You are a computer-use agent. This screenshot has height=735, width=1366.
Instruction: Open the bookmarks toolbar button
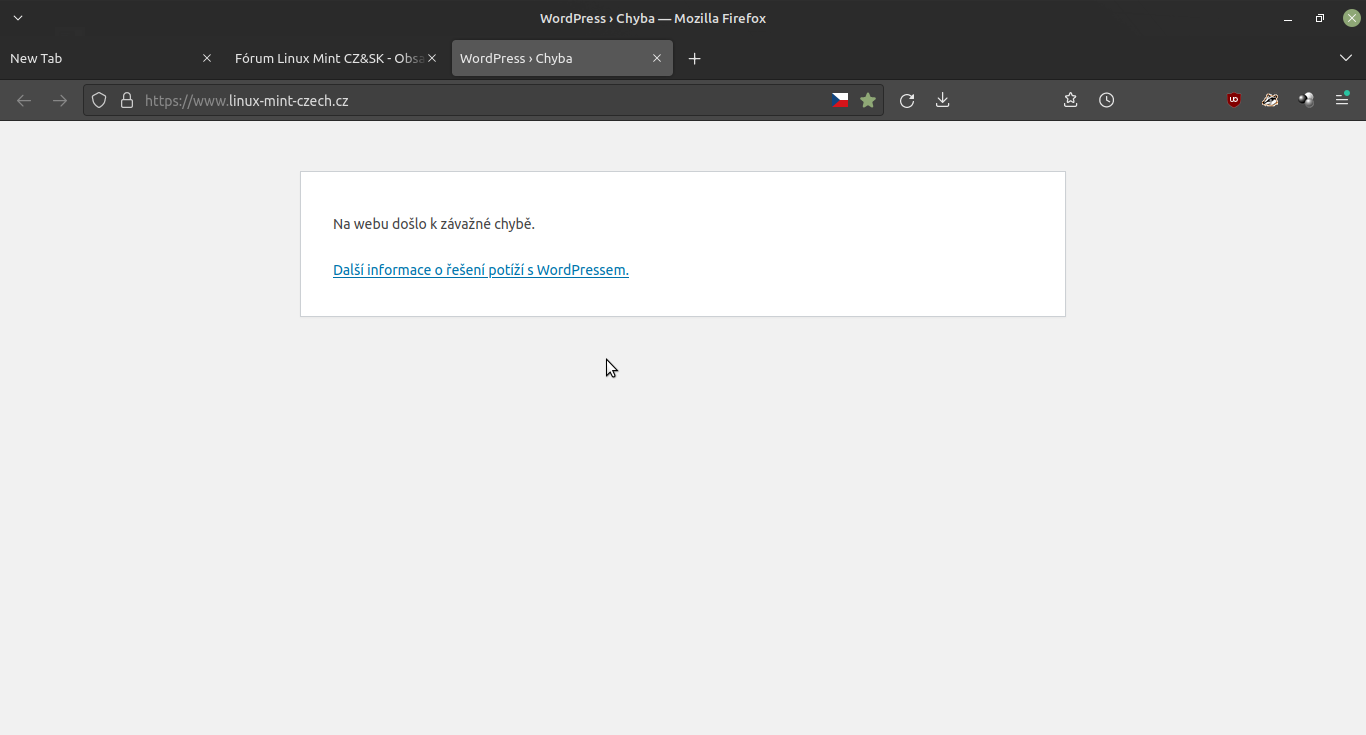click(1070, 100)
